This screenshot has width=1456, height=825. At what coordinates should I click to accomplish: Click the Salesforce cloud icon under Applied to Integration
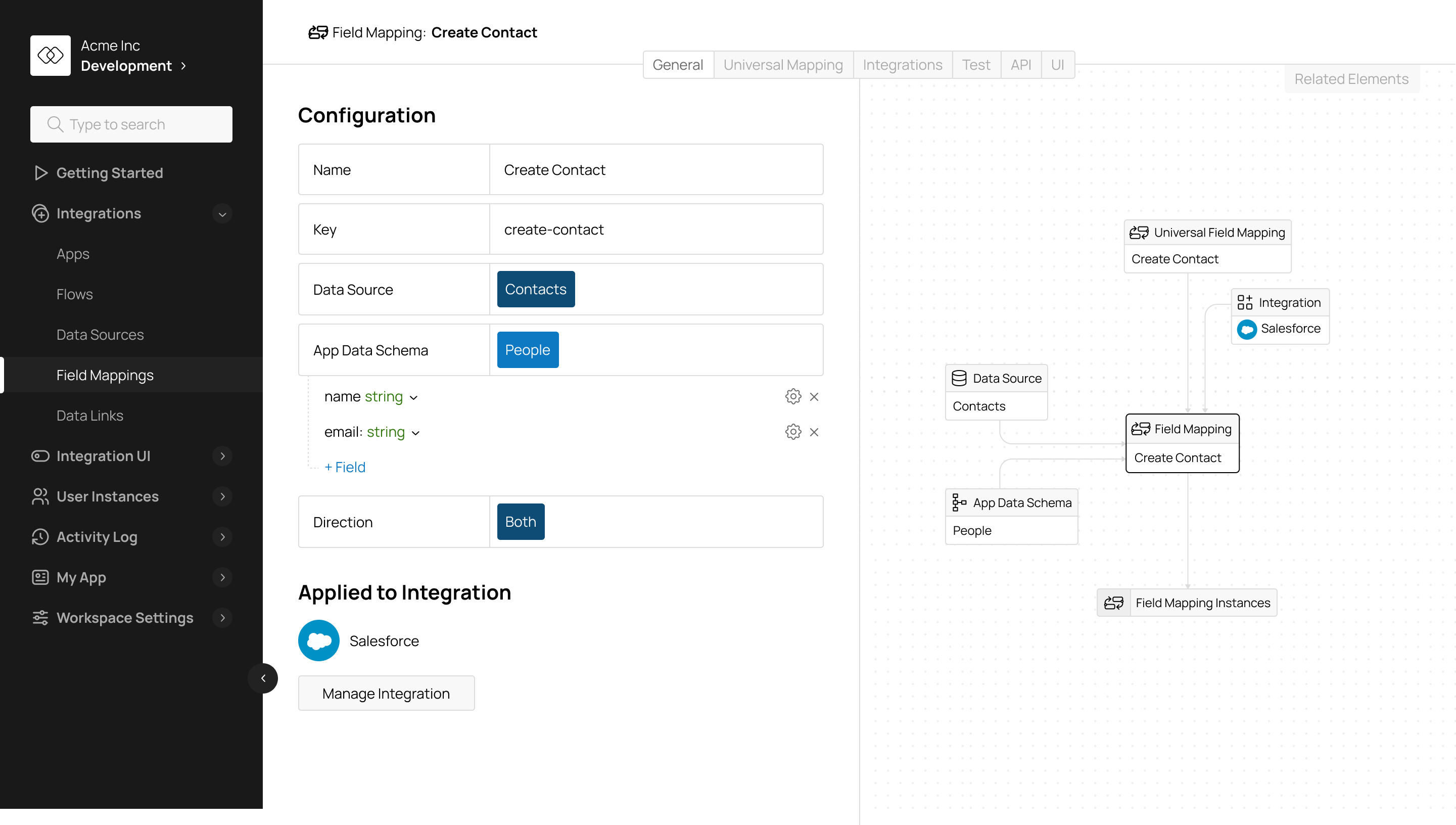tap(318, 640)
